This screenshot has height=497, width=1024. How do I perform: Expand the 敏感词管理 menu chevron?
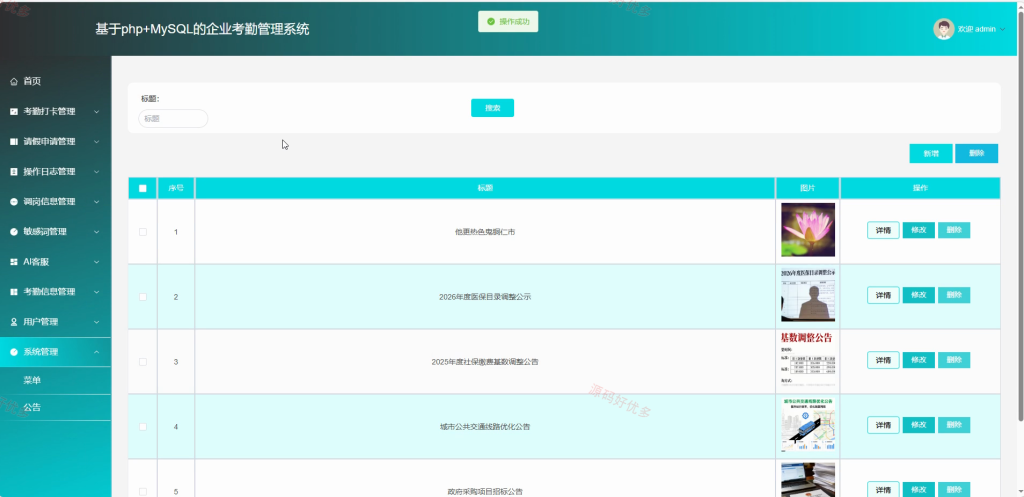coord(97,232)
